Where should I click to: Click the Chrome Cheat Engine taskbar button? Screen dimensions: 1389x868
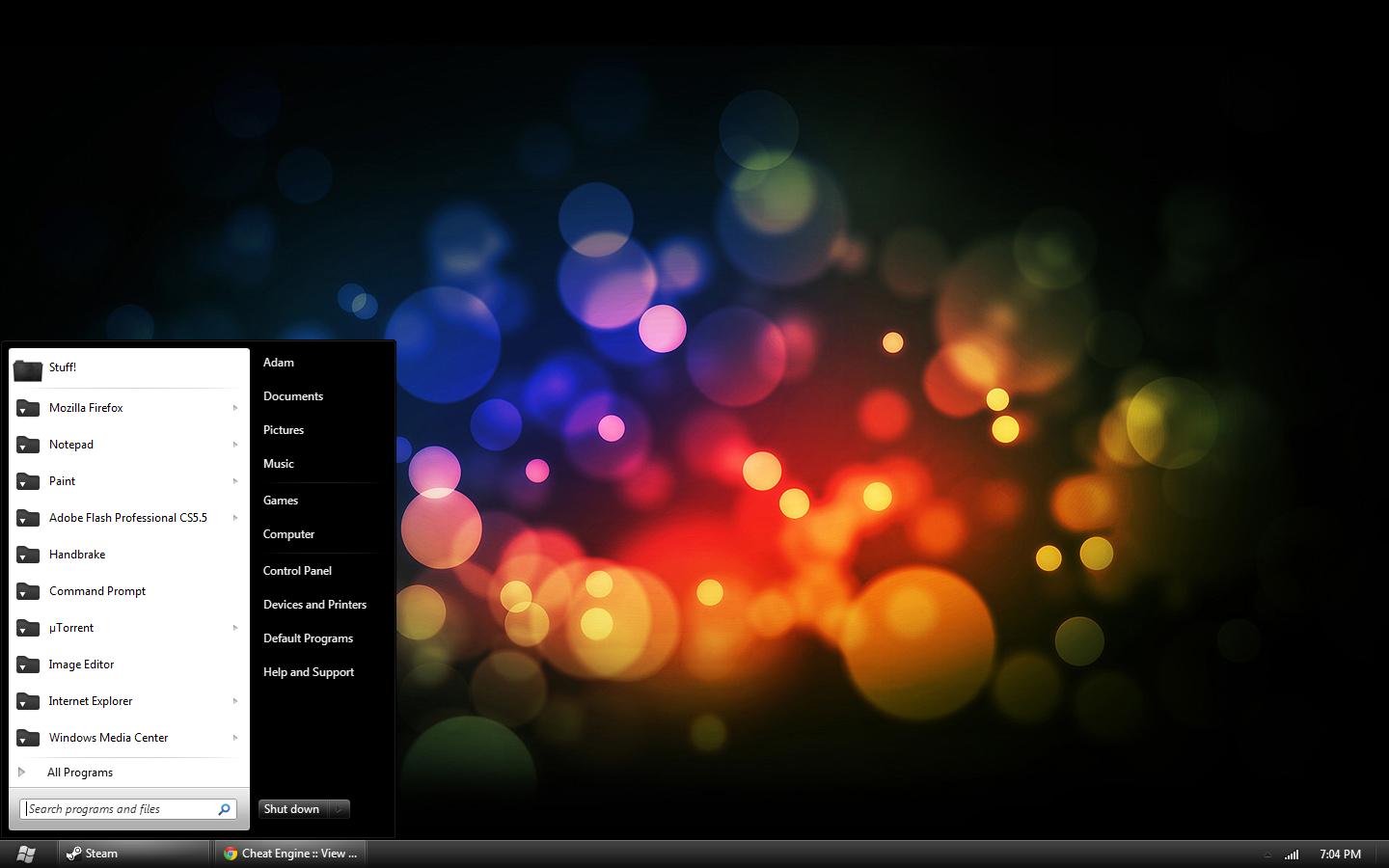pos(291,854)
